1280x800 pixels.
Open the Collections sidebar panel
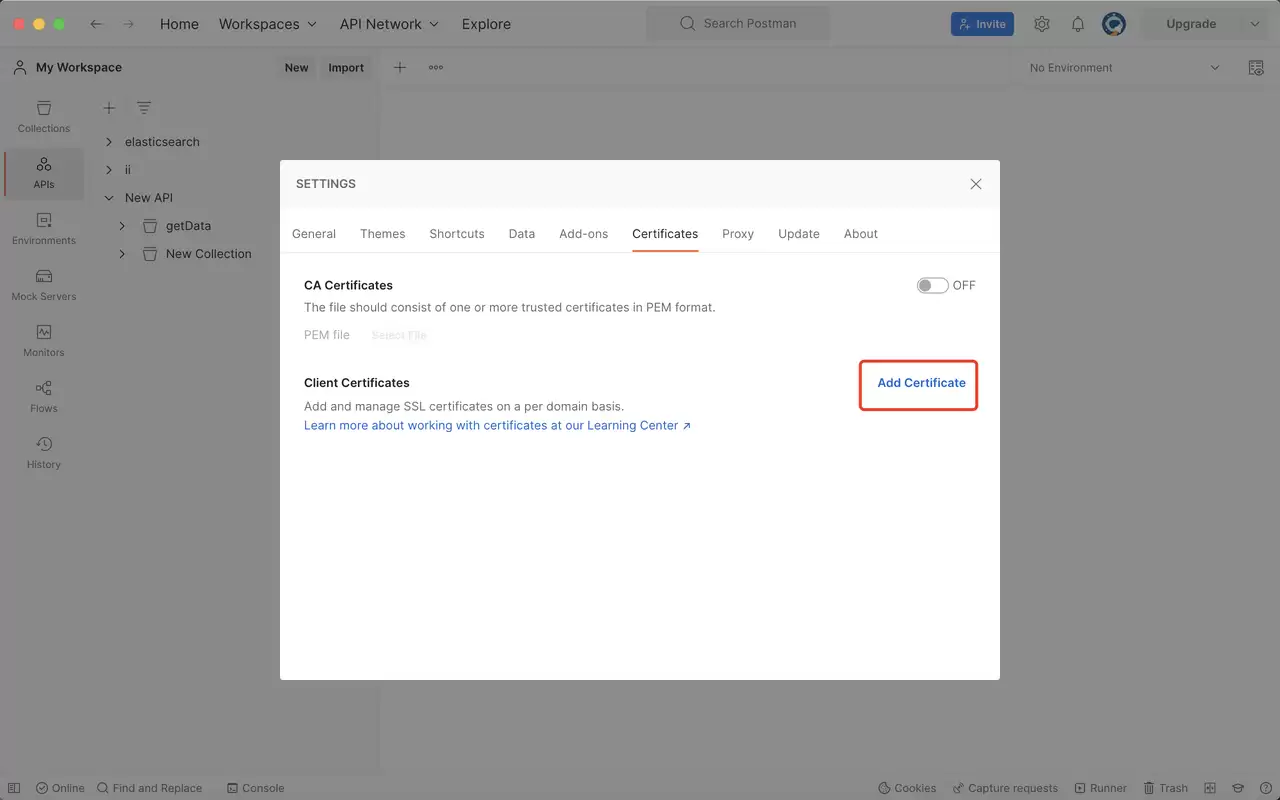click(44, 117)
